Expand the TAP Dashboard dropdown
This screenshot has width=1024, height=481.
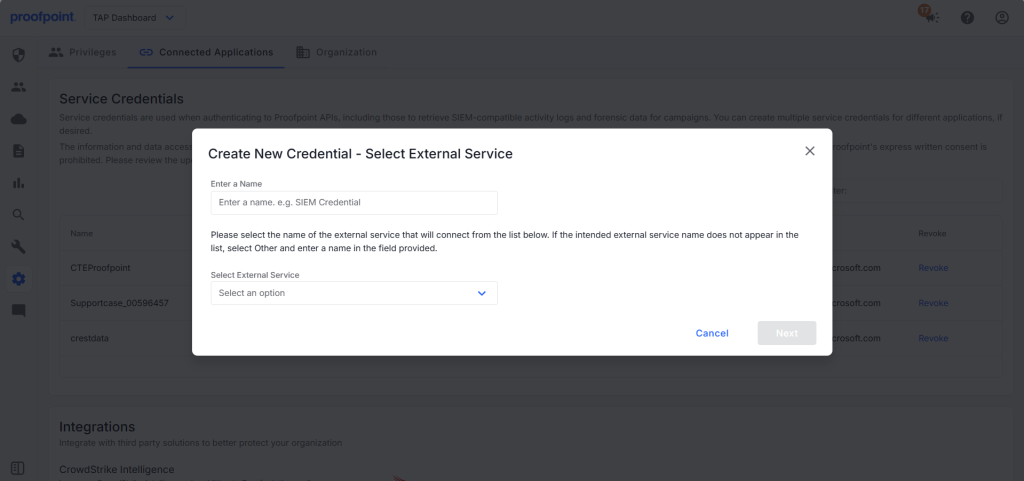click(134, 18)
